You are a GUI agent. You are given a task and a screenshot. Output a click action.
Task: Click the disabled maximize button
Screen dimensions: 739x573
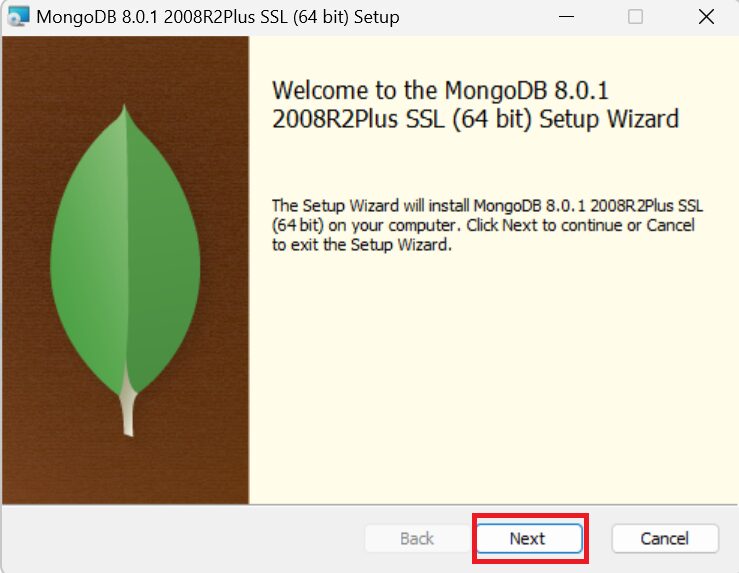tap(635, 17)
